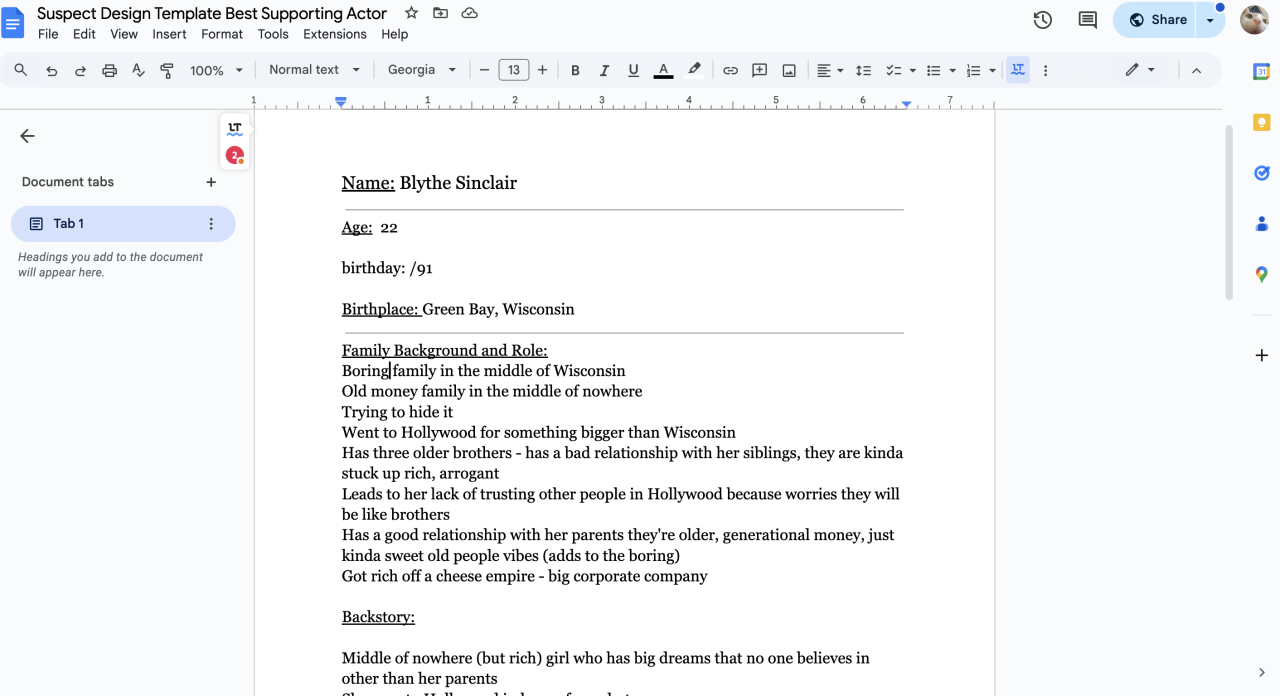Increase the font size
This screenshot has height=696, width=1280.
[542, 70]
